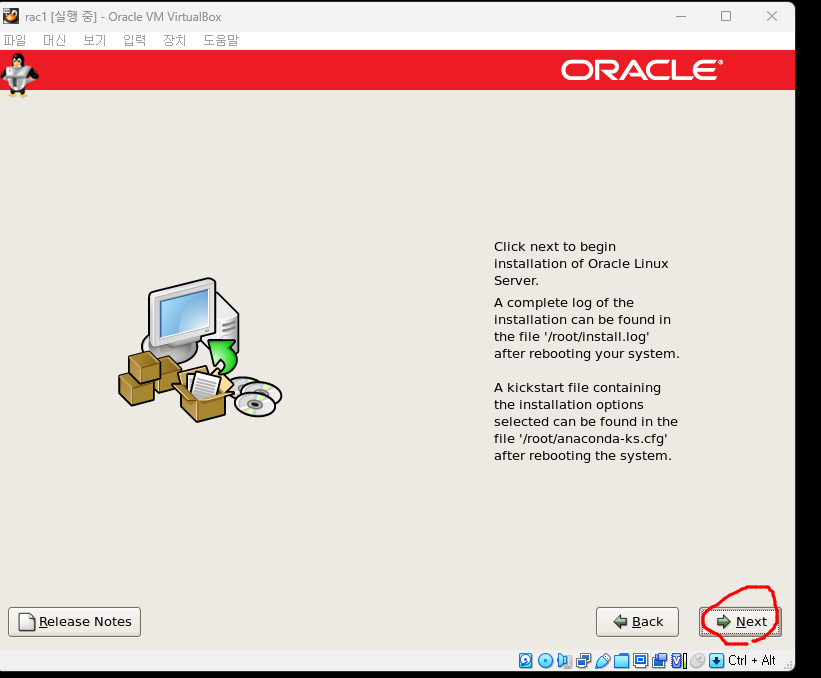
Task: Click the Oracle logo in the red banner
Action: (642, 70)
